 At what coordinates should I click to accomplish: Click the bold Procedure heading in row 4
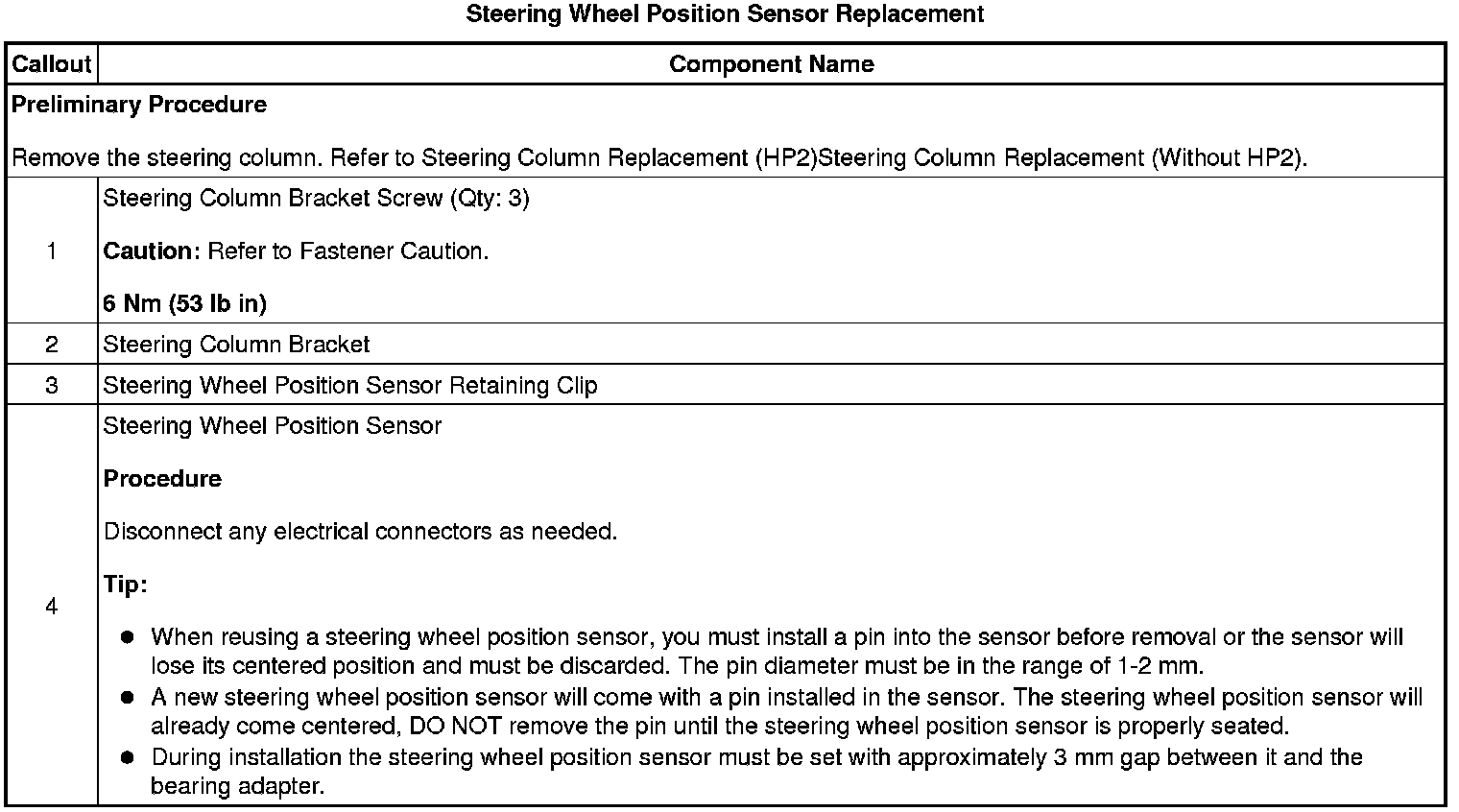pyautogui.click(x=162, y=479)
